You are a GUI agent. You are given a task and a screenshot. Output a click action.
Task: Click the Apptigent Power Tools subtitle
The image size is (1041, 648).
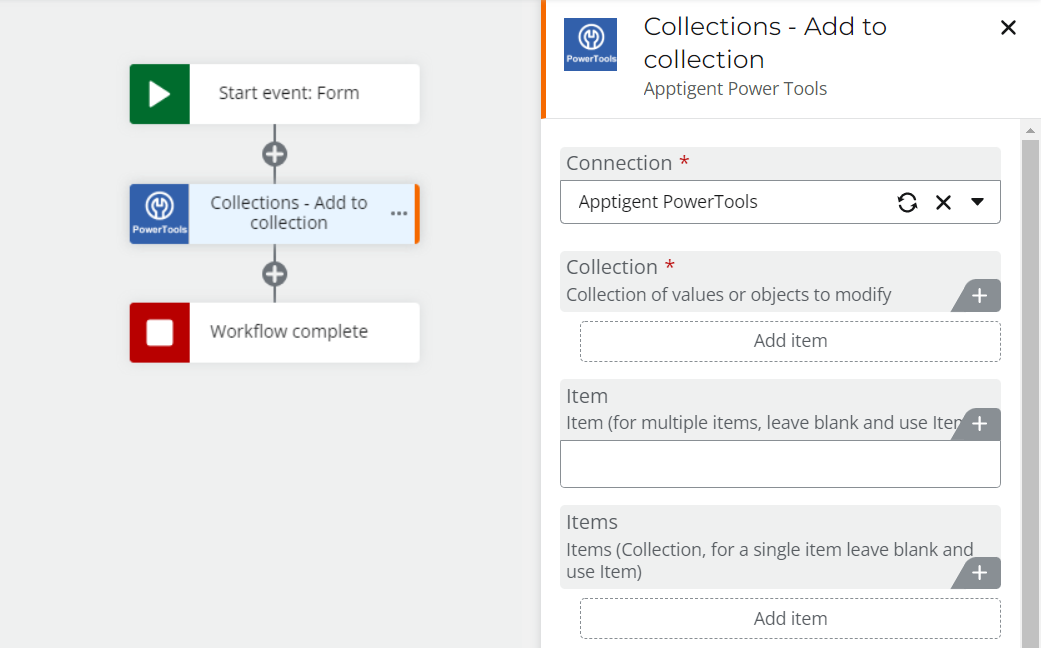[735, 89]
